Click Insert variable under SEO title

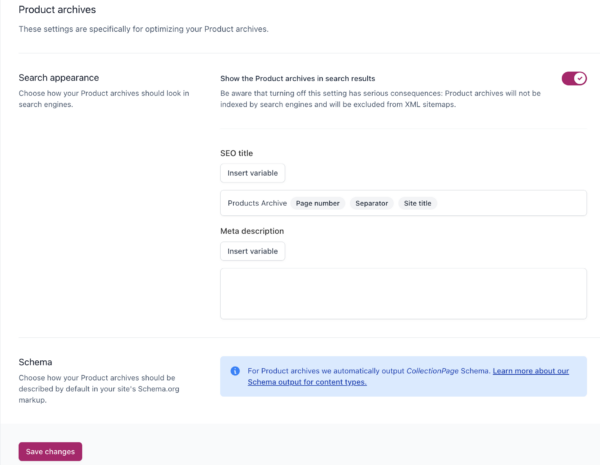click(x=252, y=173)
